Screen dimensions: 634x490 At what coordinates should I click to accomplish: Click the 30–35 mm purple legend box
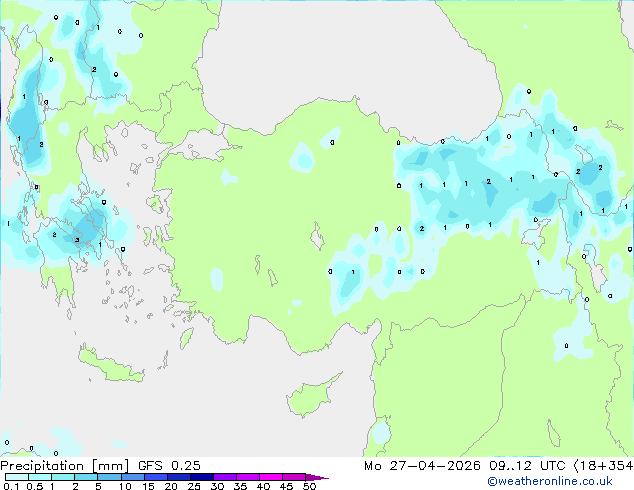click(x=225, y=477)
